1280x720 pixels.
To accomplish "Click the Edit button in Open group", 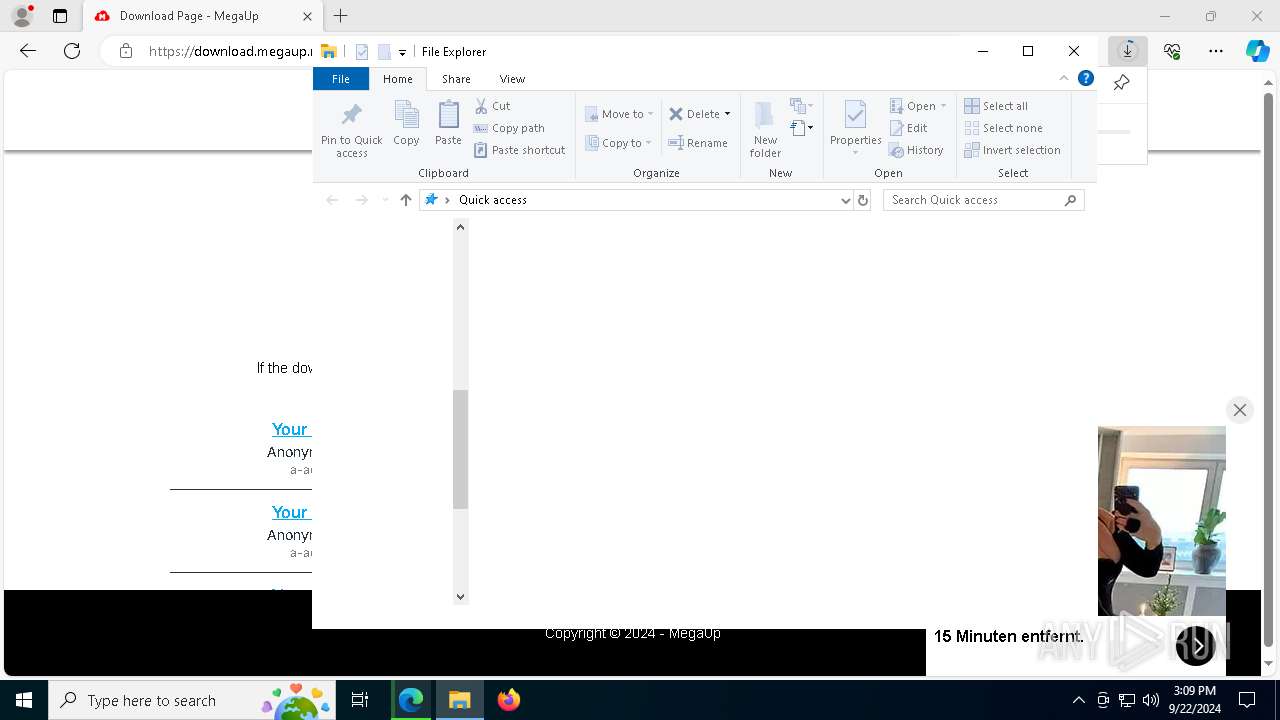I will pos(909,128).
